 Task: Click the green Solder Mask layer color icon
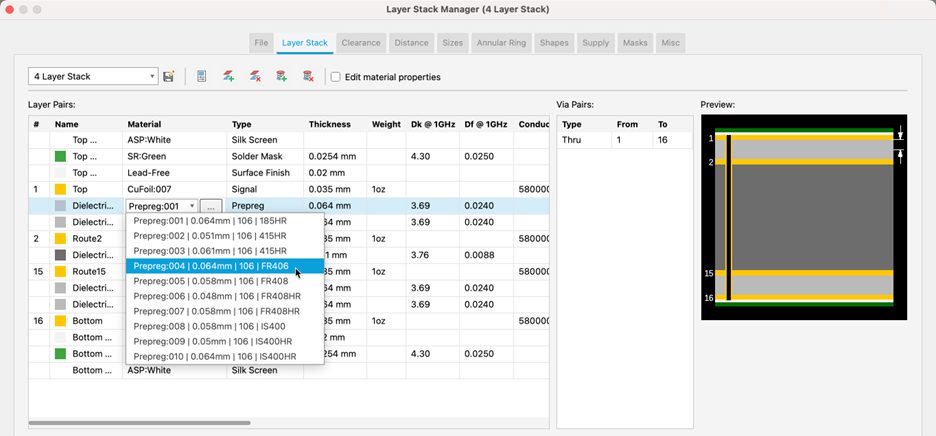[x=60, y=157]
